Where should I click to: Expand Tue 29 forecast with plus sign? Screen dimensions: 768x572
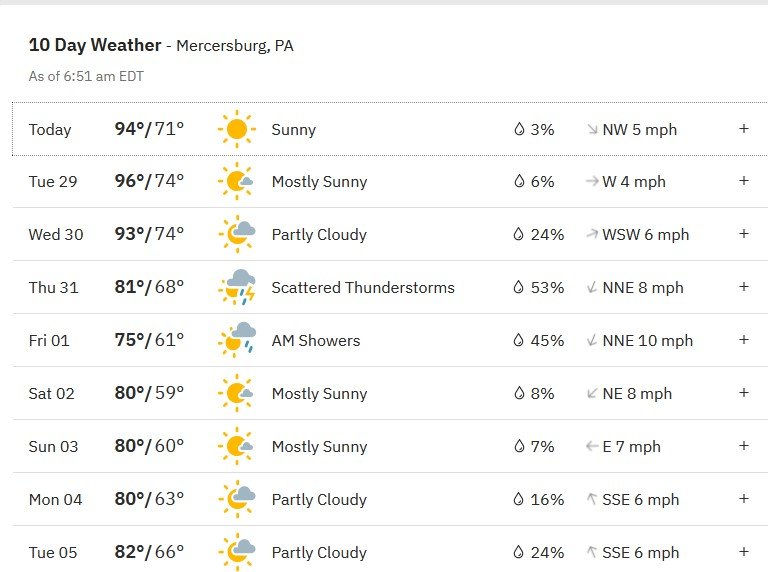point(744,181)
